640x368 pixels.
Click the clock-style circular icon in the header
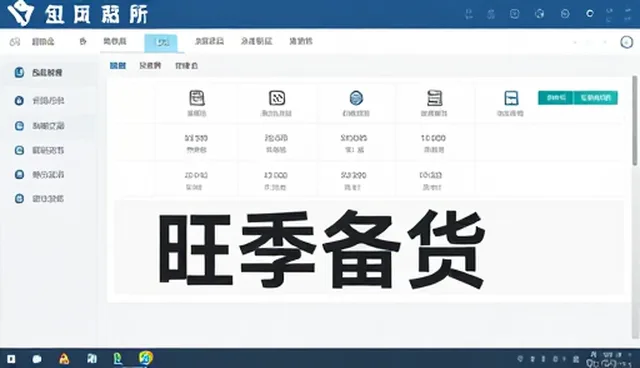(x=565, y=14)
